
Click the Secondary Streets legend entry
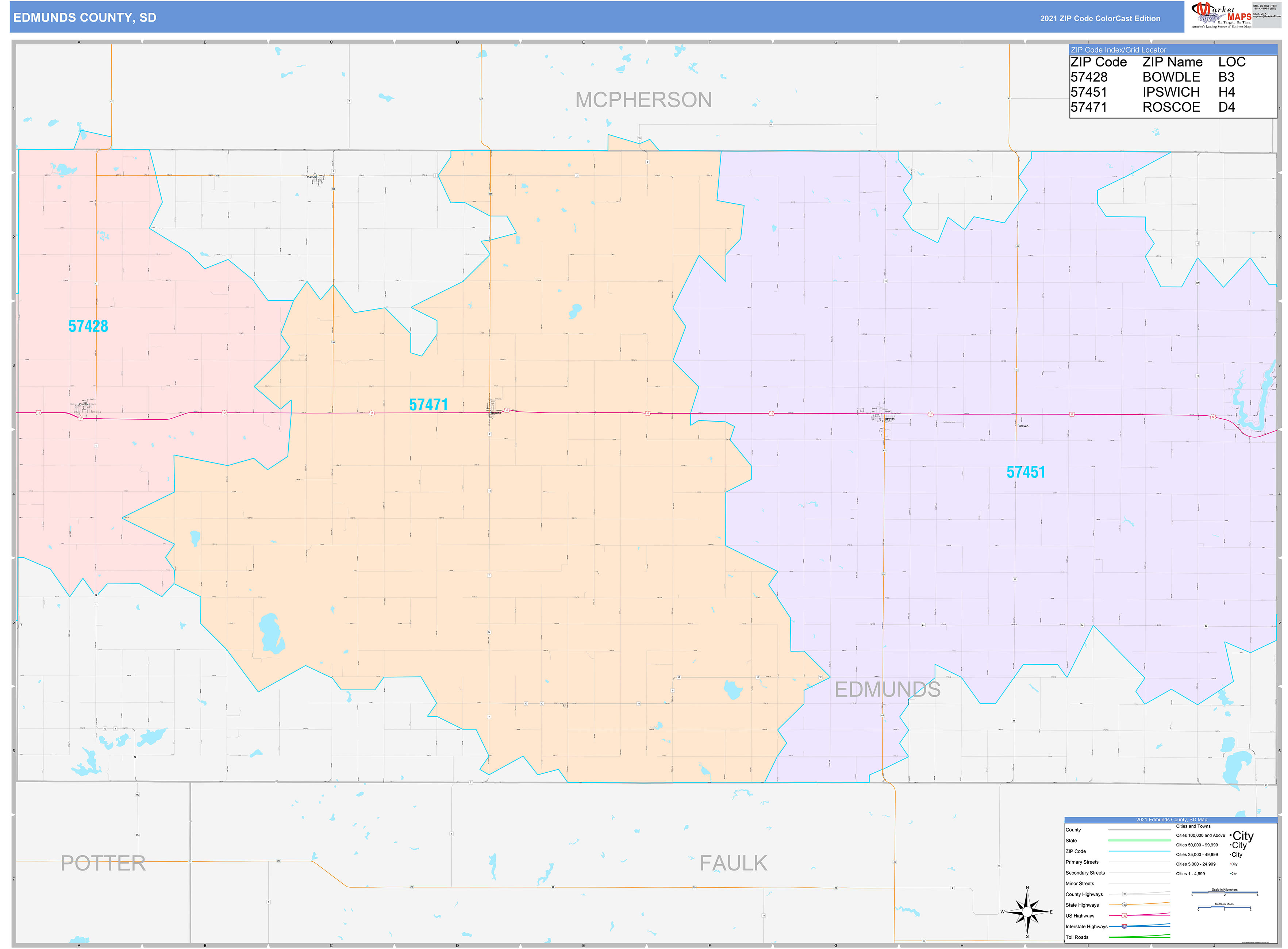pyautogui.click(x=1085, y=873)
